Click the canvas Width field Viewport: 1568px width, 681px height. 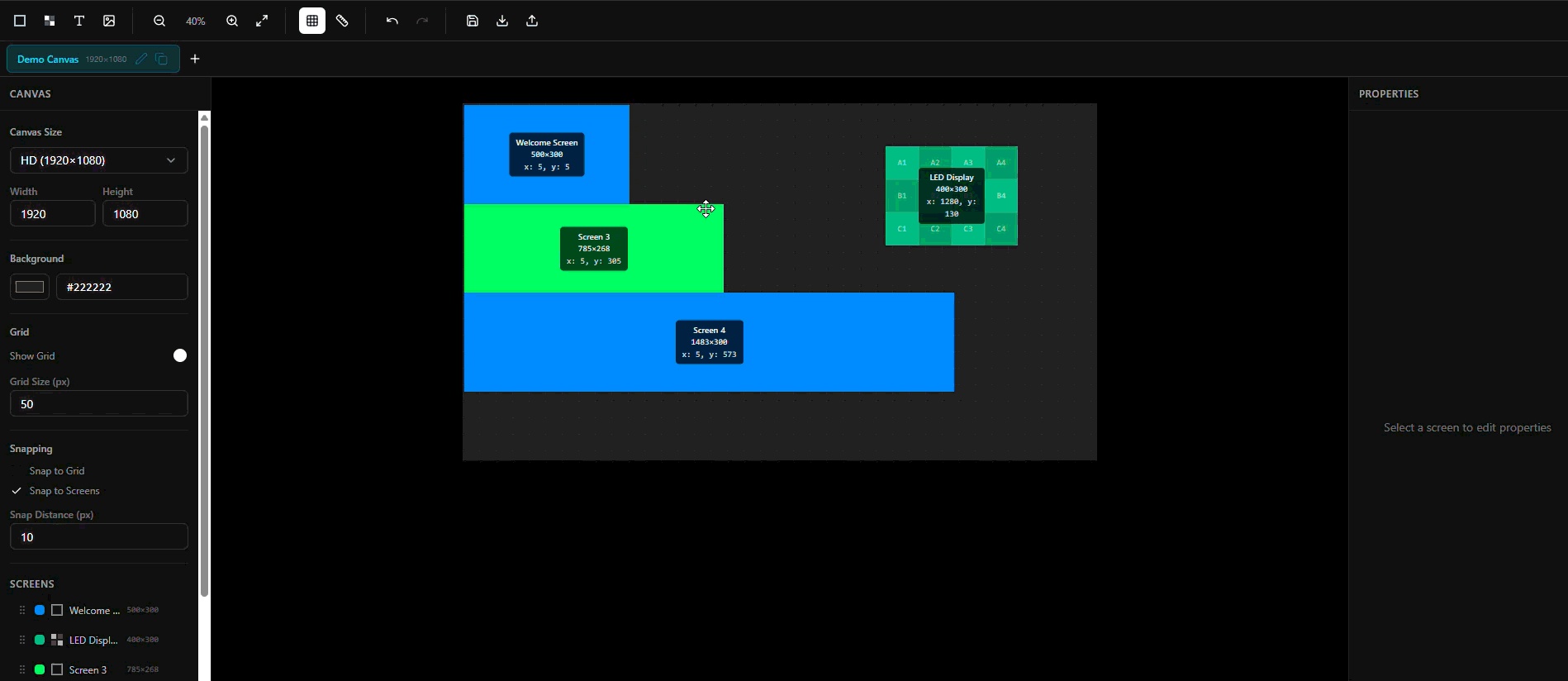53,214
